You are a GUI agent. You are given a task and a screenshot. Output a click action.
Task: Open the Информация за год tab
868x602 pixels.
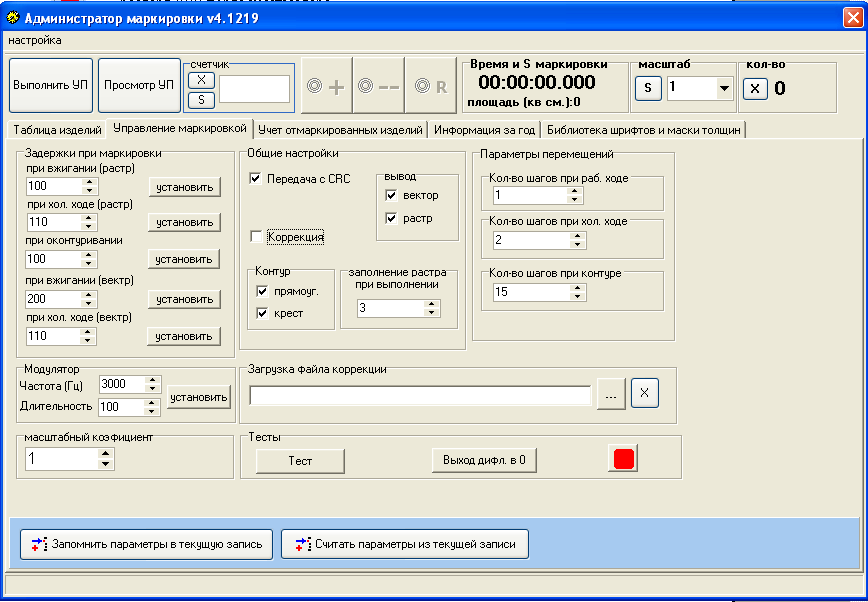[x=484, y=130]
